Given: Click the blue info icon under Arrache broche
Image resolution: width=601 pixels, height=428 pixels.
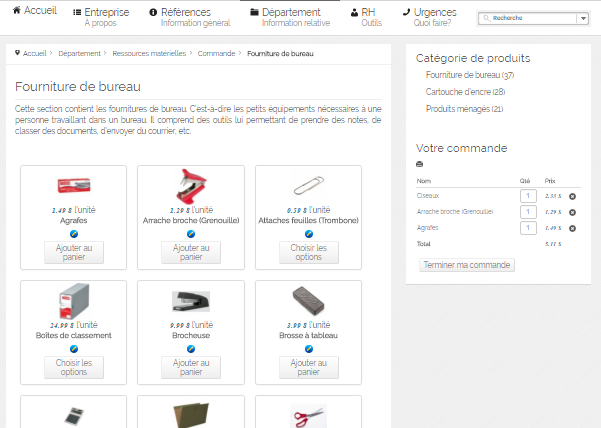Looking at the screenshot, I should point(191,234).
